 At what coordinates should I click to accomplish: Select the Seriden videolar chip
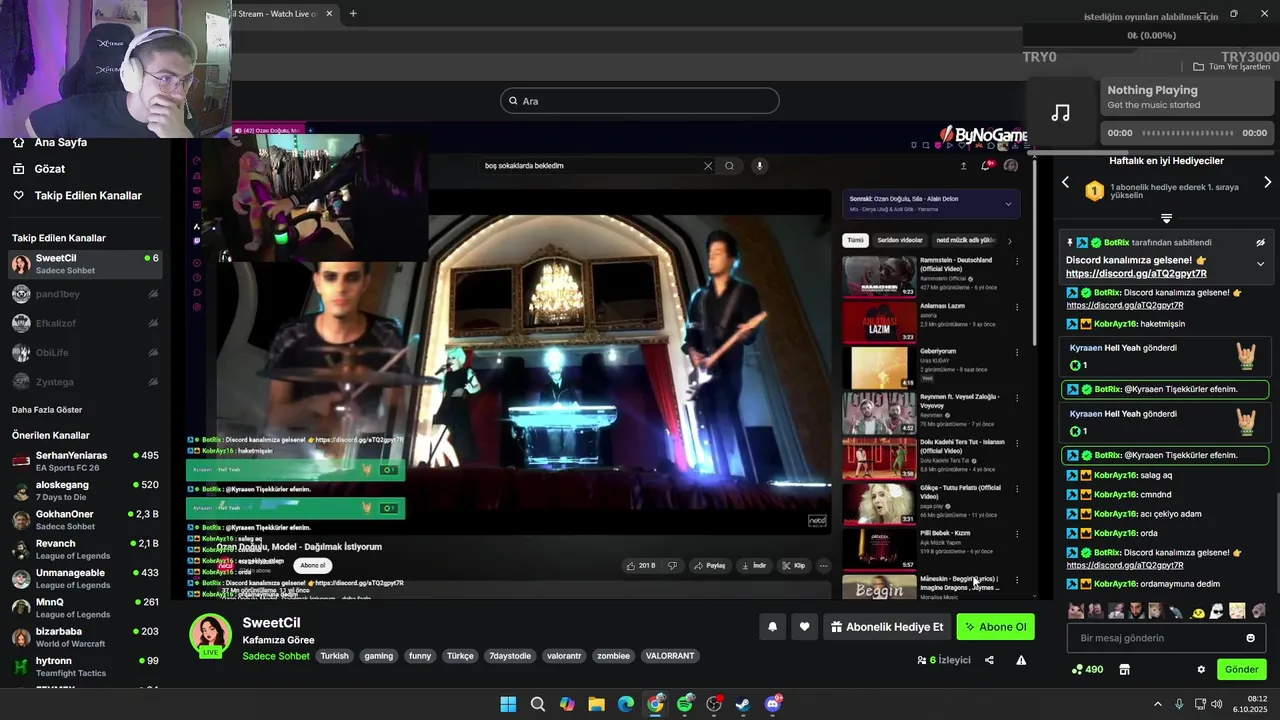(900, 240)
